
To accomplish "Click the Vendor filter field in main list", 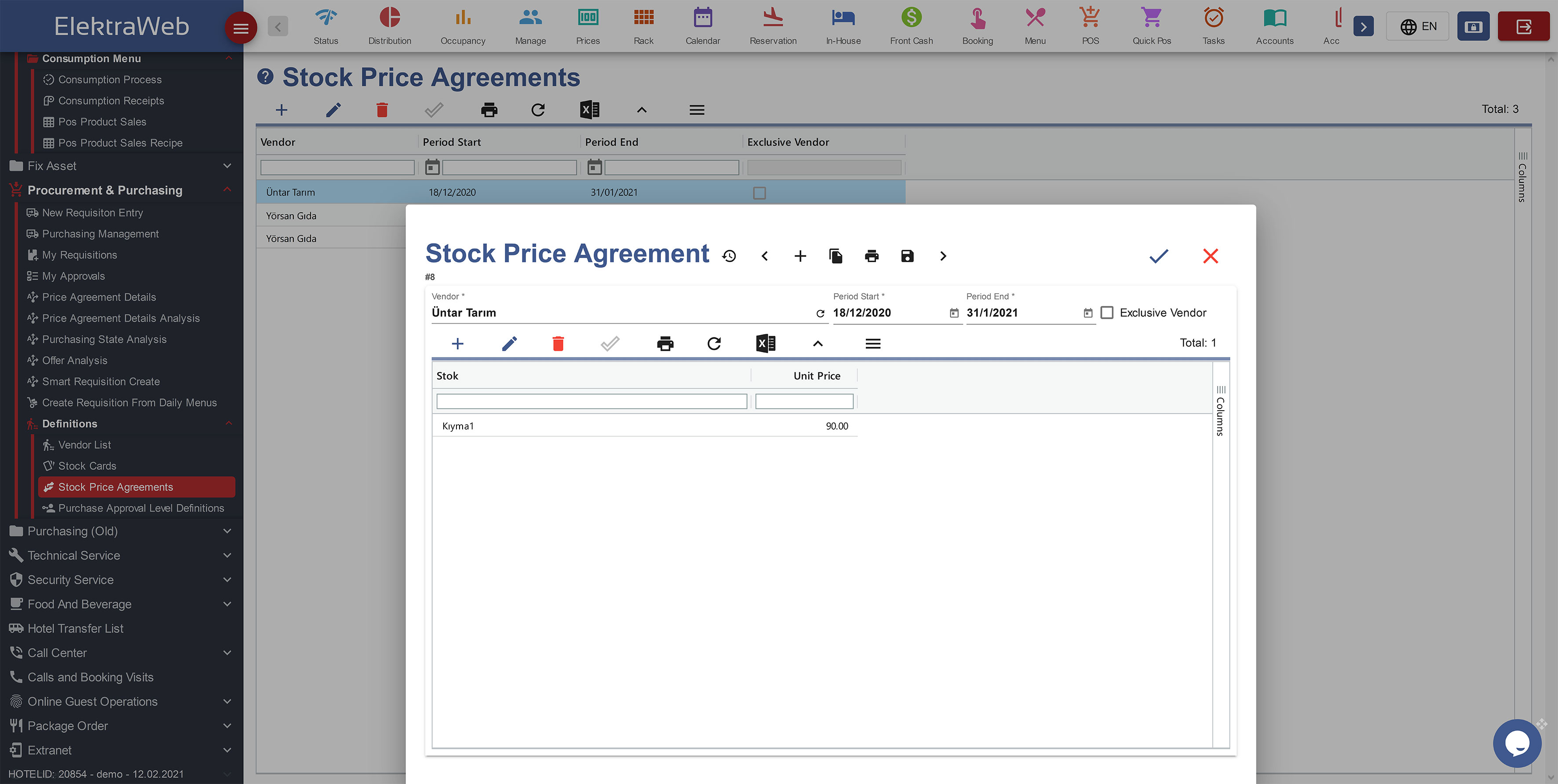I will (337, 168).
